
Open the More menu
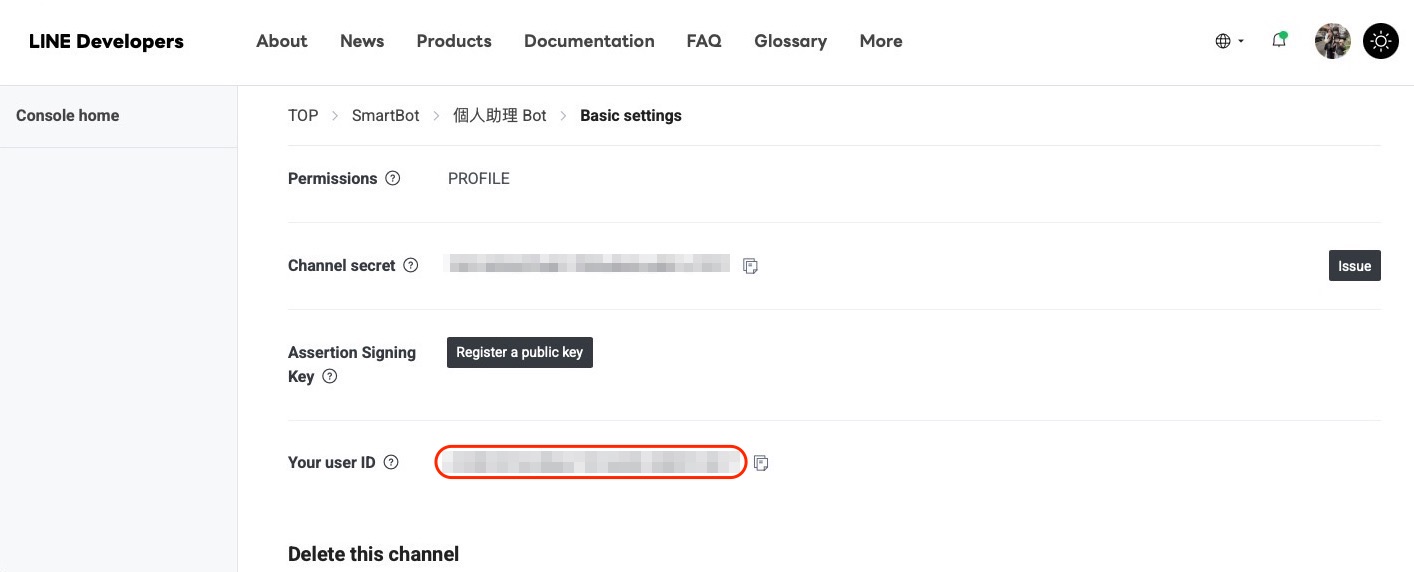(881, 41)
